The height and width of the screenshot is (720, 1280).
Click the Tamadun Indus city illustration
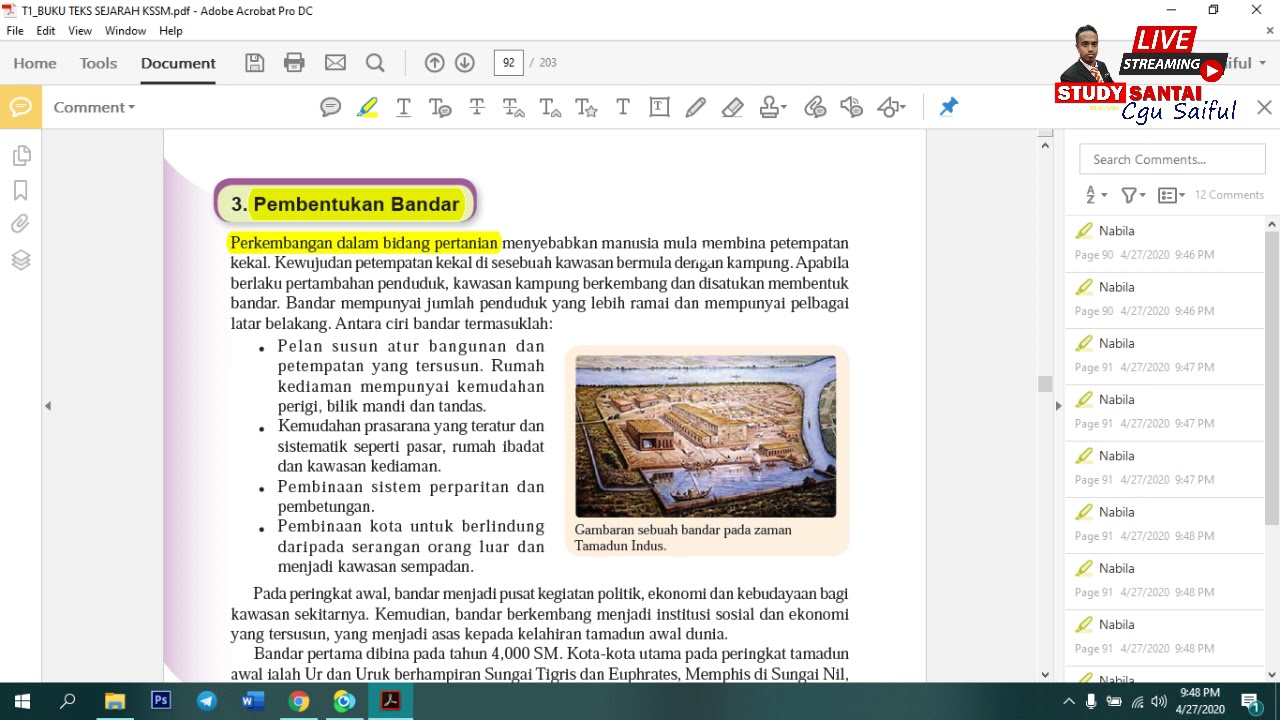tap(706, 436)
